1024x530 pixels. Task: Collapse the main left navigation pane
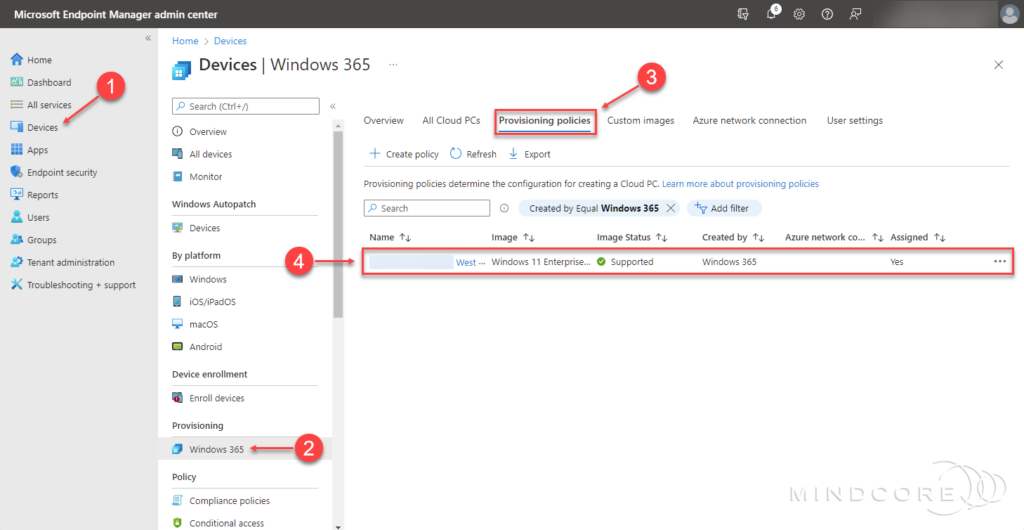pos(148,39)
